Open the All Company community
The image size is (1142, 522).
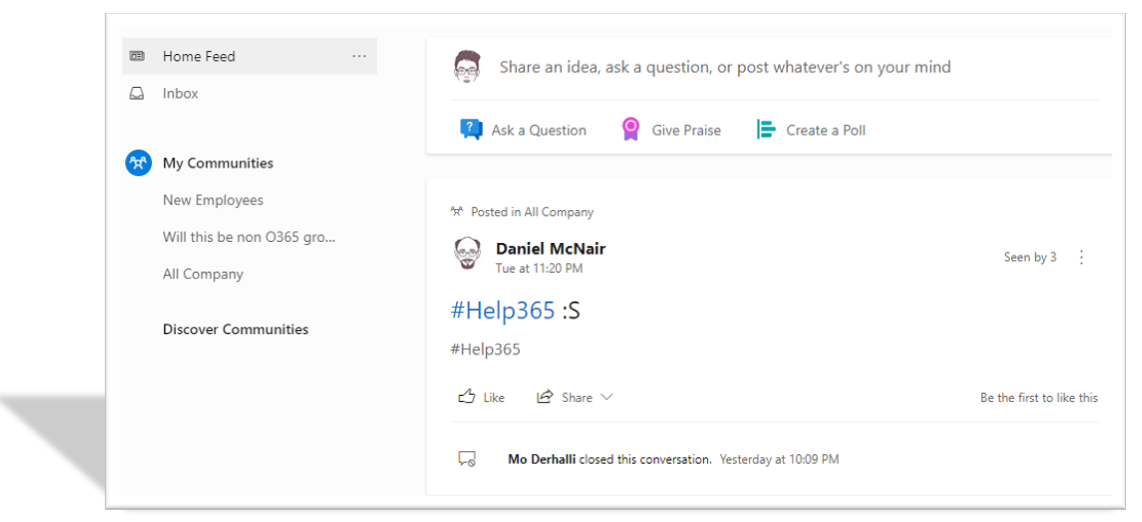point(203,274)
